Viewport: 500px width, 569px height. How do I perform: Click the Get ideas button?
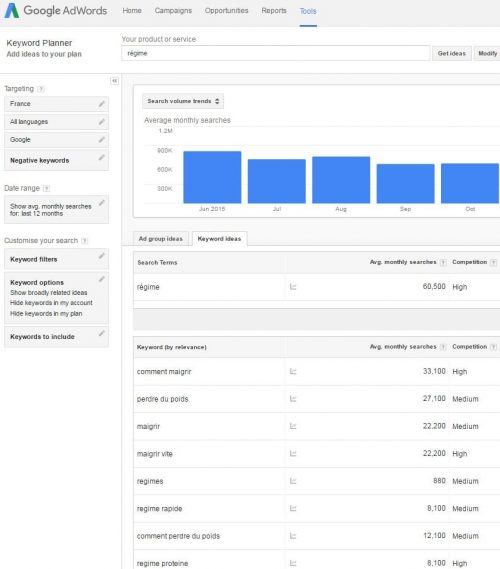tap(452, 53)
